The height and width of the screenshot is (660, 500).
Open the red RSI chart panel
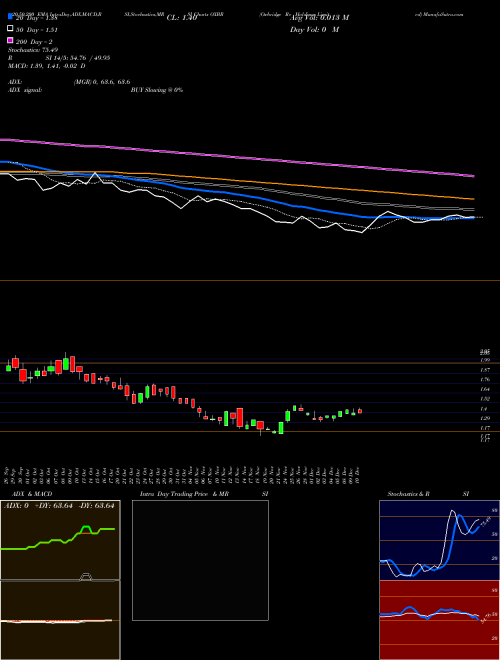[x=439, y=620]
